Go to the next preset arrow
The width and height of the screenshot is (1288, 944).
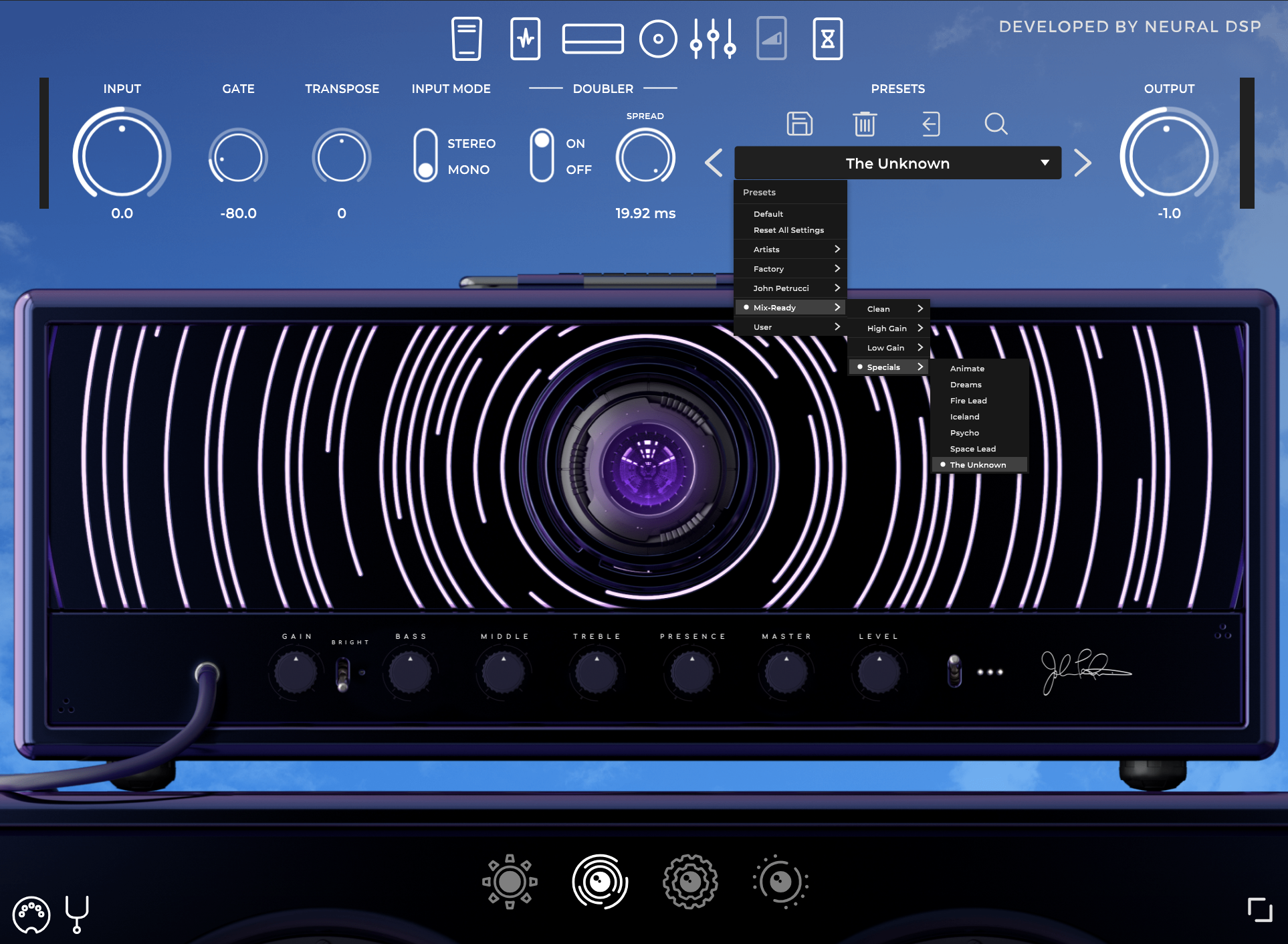[1083, 163]
